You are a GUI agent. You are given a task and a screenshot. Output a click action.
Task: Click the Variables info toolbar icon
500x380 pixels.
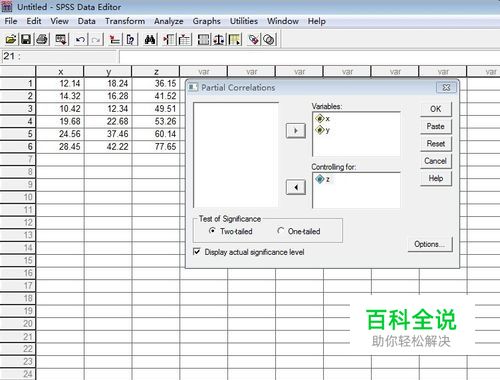(130, 40)
